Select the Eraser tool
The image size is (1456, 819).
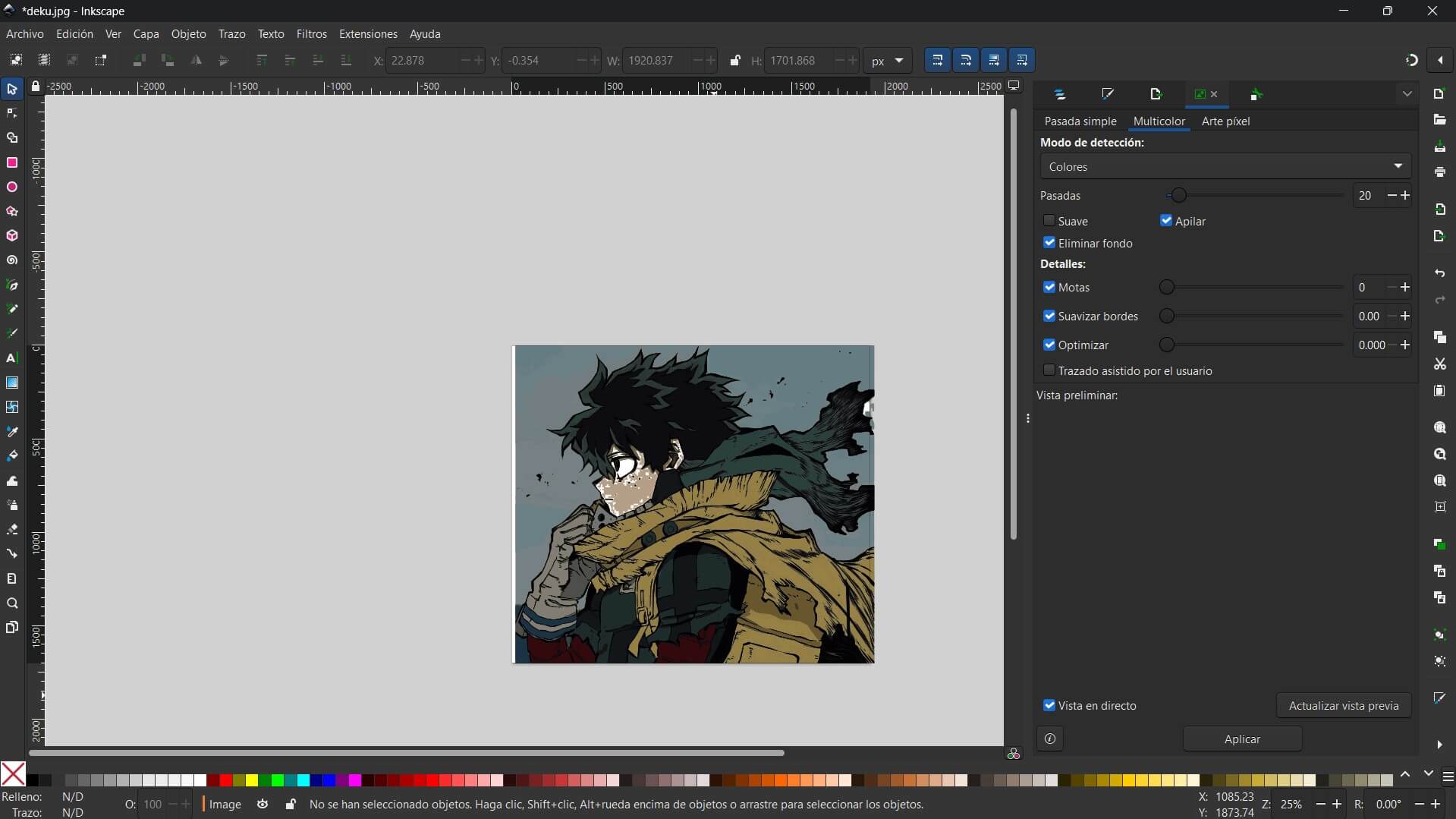click(12, 529)
